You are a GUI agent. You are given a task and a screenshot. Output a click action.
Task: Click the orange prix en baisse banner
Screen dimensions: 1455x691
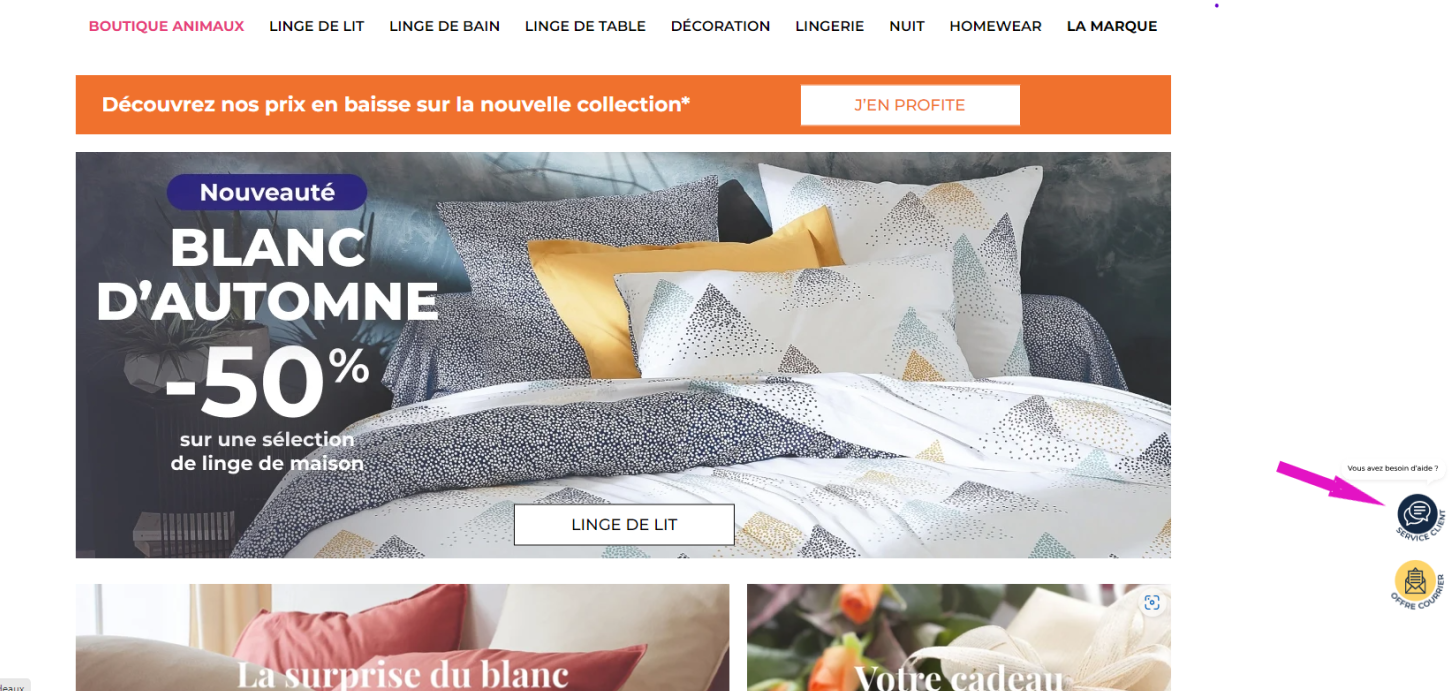coord(623,104)
